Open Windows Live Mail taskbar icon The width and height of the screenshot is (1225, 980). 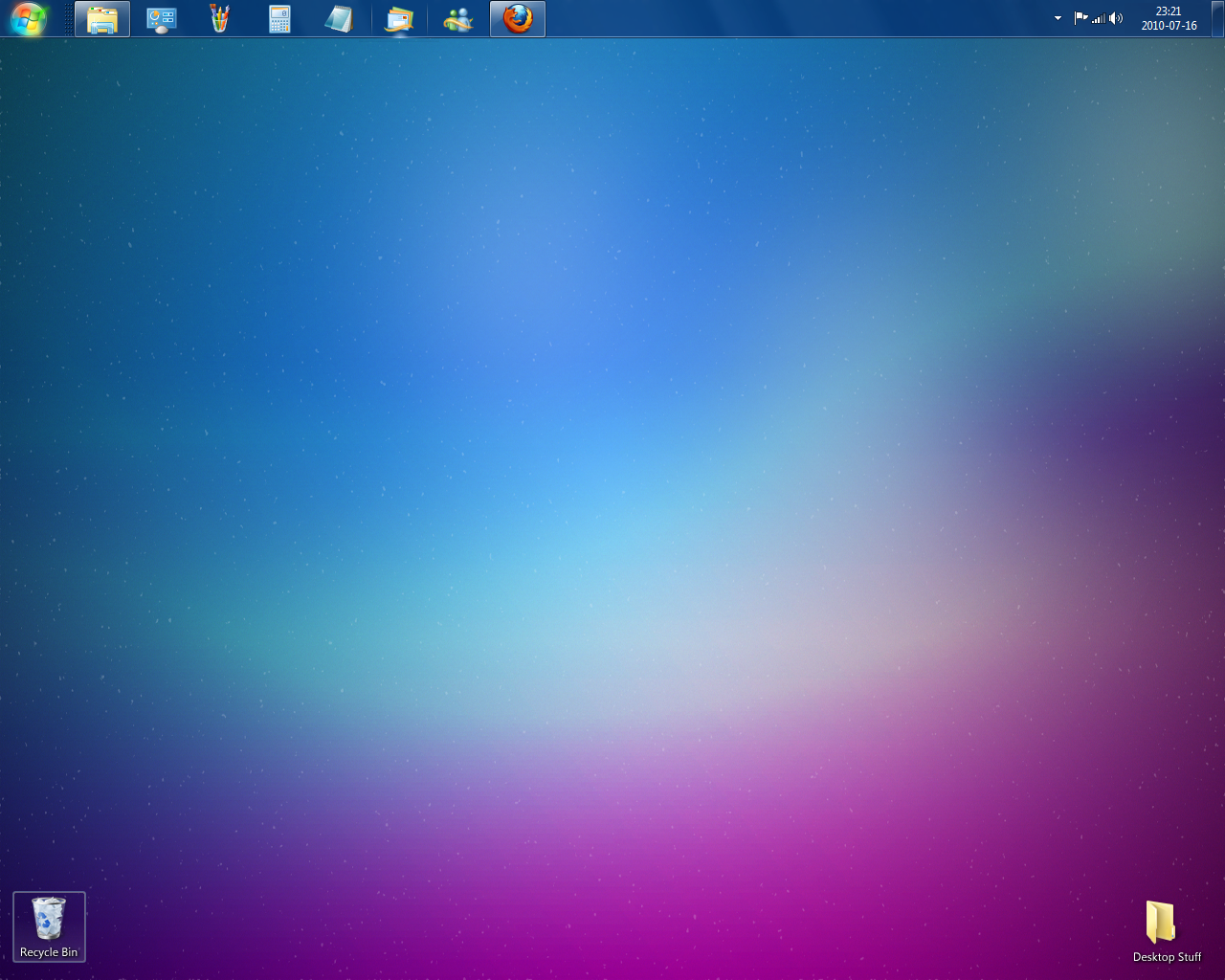[x=399, y=18]
